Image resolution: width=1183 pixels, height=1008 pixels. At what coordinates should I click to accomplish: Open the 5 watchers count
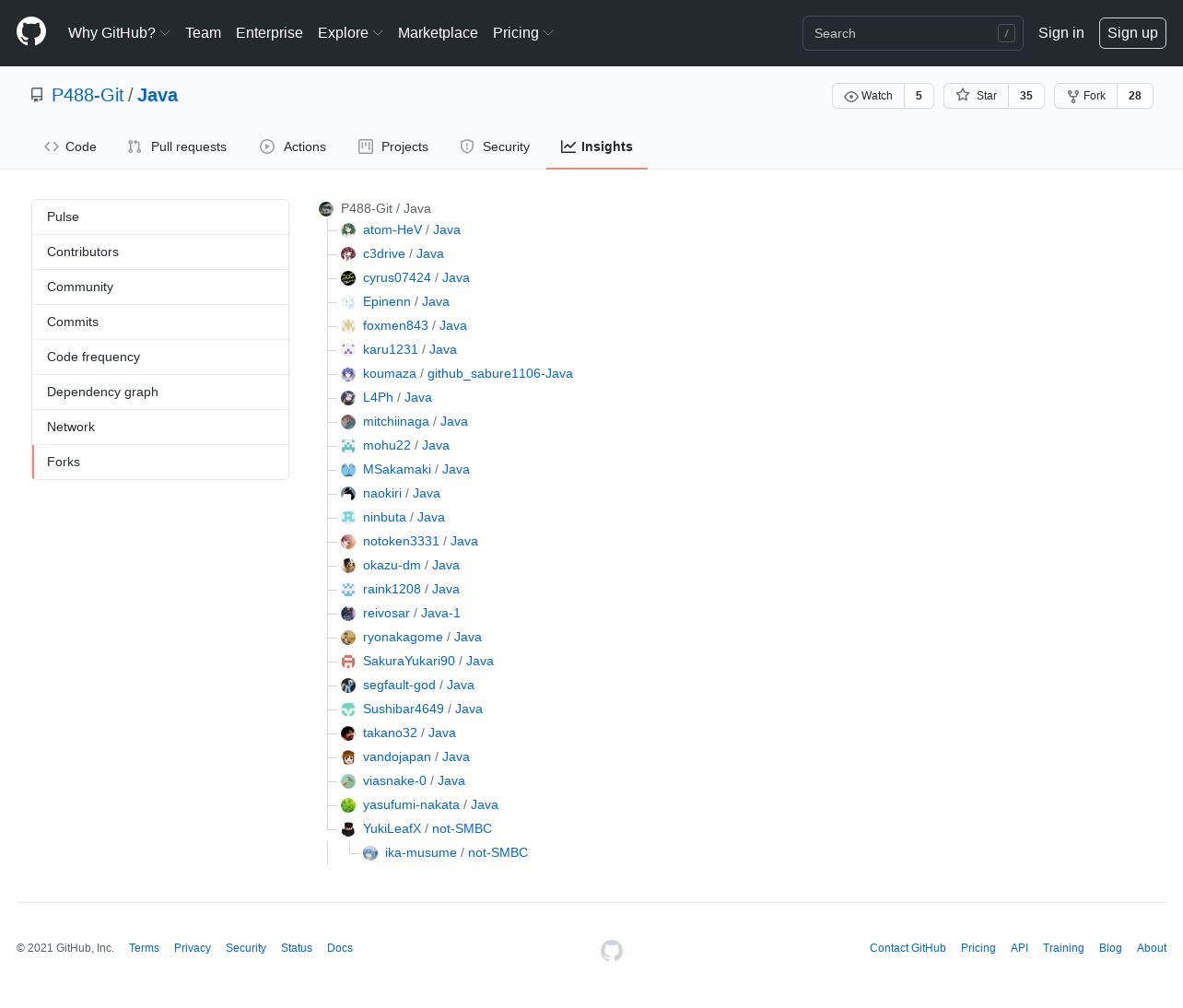point(919,96)
